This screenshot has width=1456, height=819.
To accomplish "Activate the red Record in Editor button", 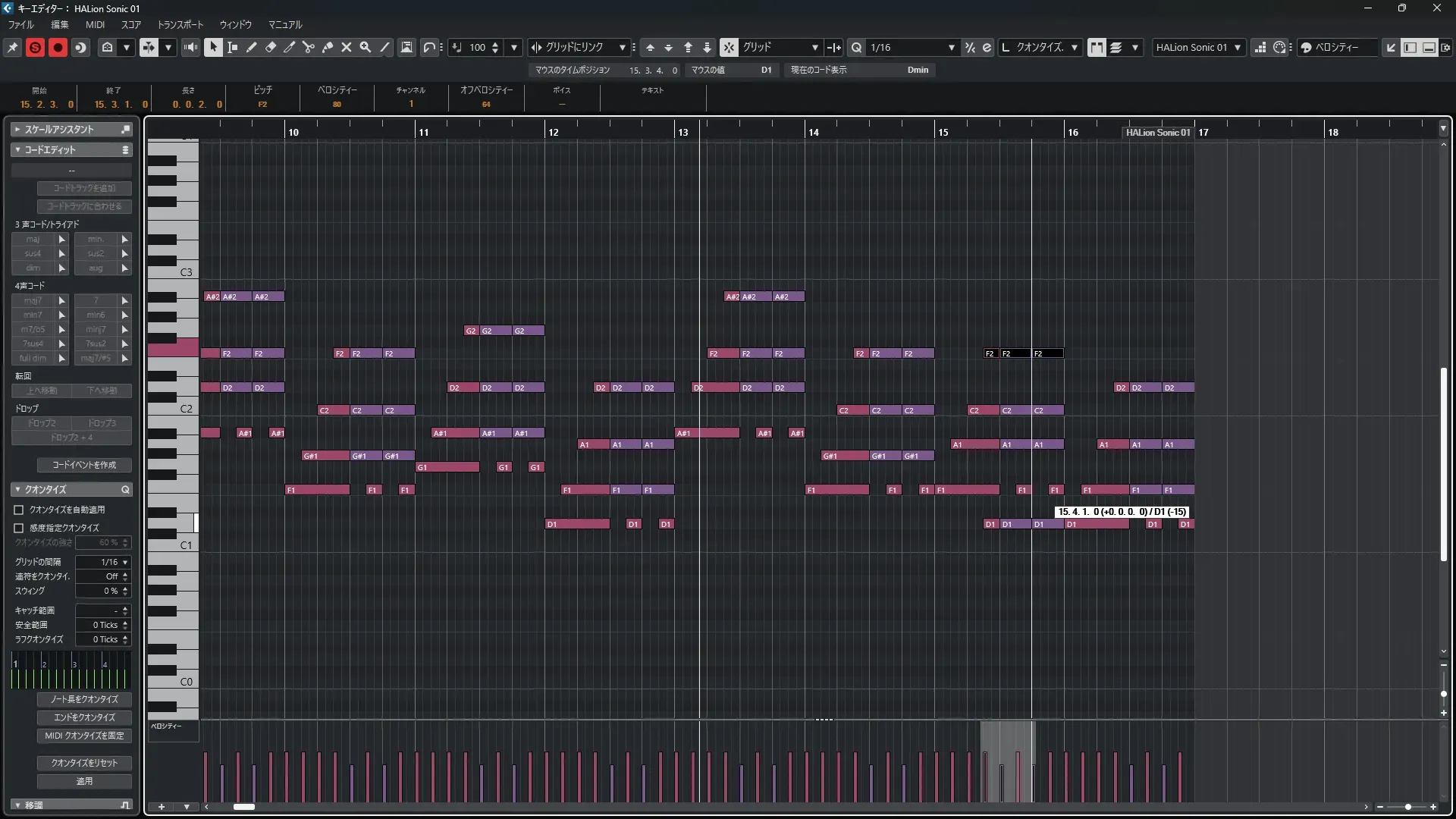I will (58, 47).
